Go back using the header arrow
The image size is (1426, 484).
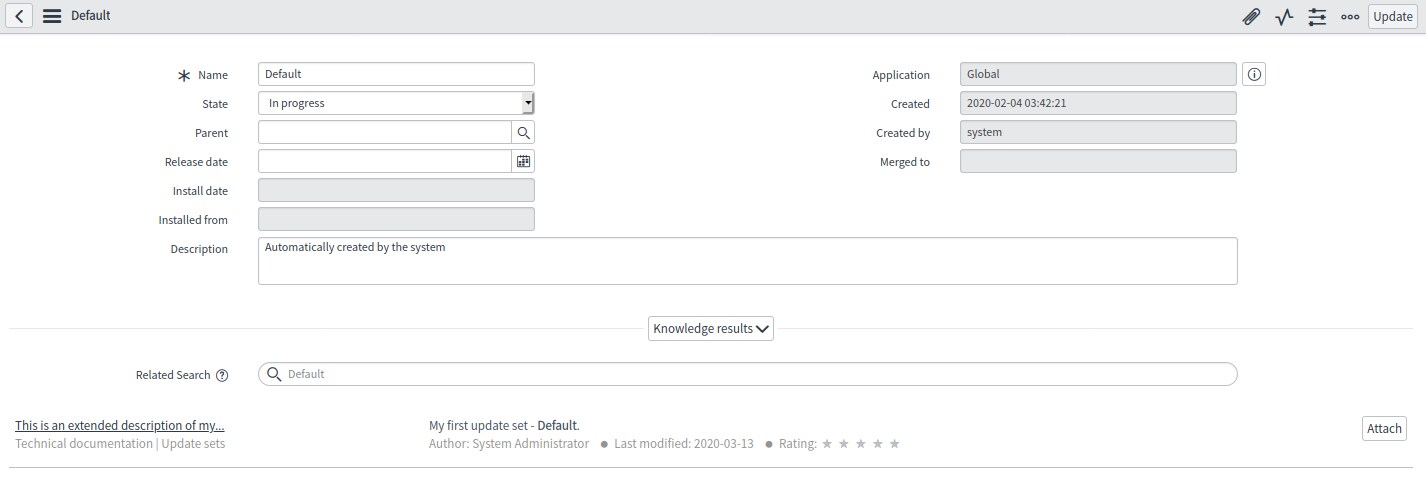(x=20, y=16)
